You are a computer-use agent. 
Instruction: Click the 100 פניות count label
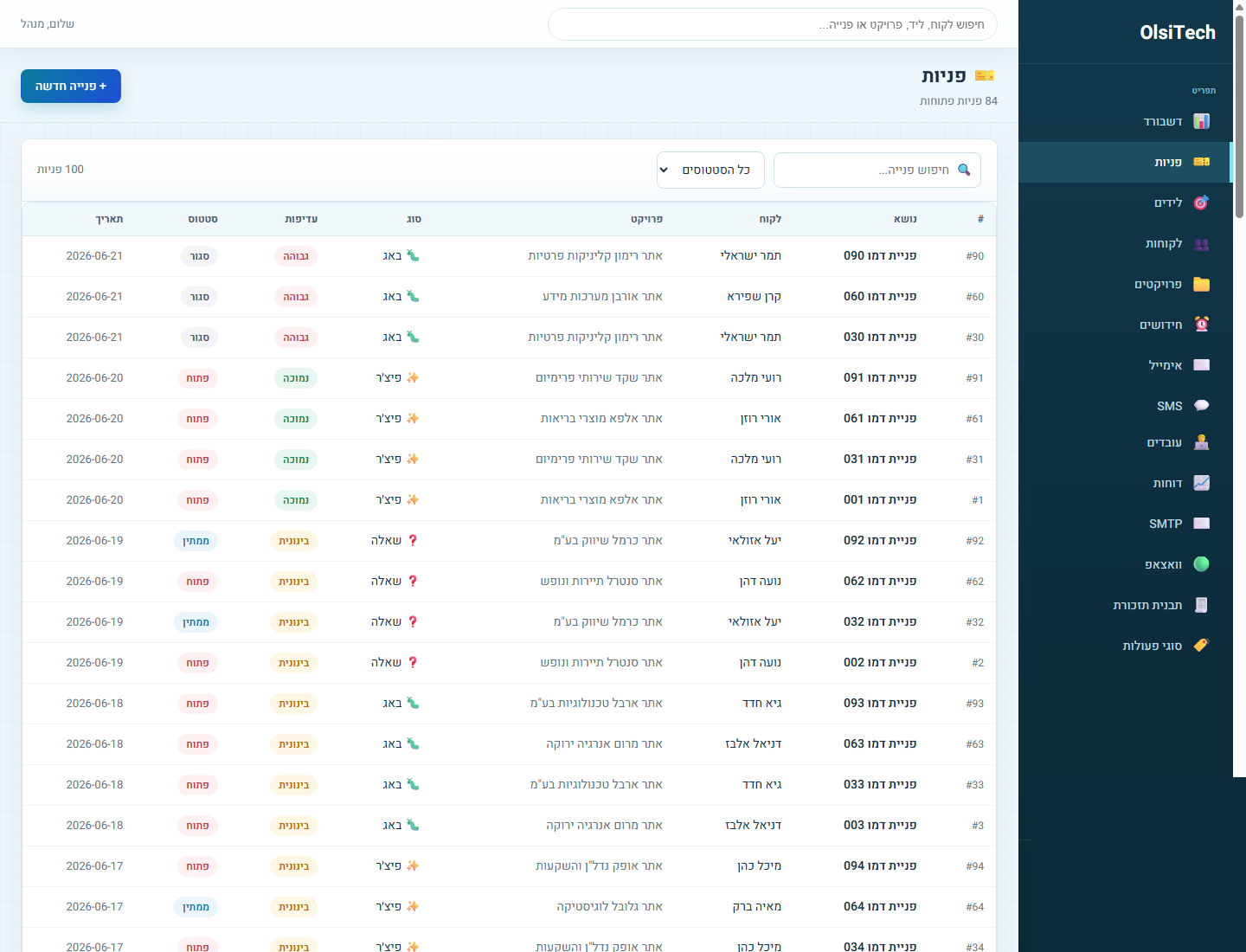pos(61,169)
